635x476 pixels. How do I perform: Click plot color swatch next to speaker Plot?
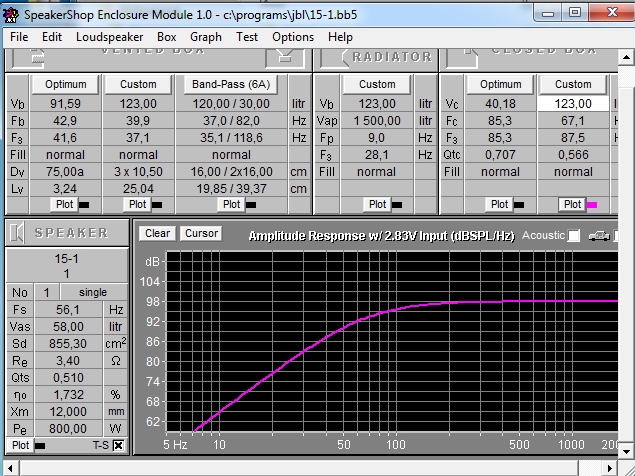40,446
